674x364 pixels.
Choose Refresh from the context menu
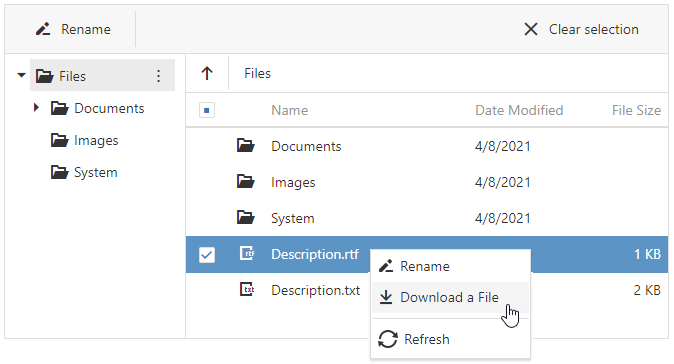tap(450, 340)
